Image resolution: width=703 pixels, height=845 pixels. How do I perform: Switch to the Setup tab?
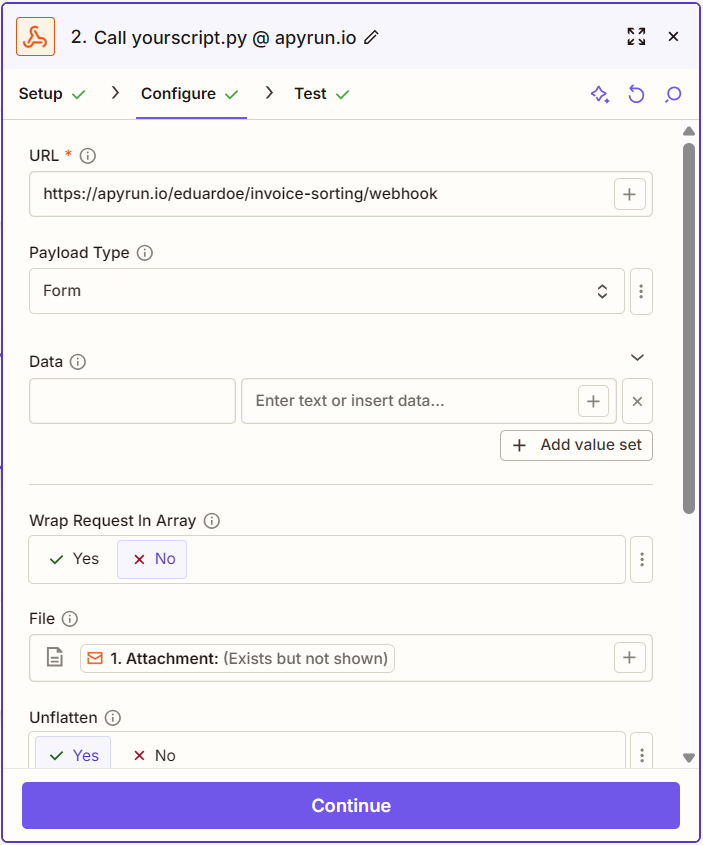click(x=41, y=93)
